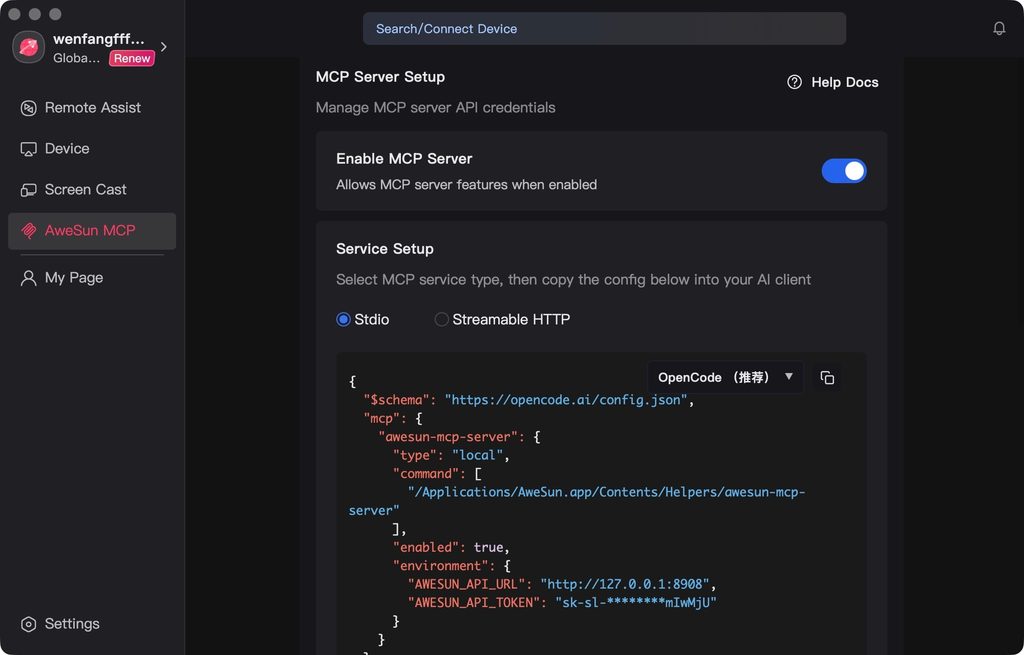
Task: Click the opencode.ai config.json URL text
Action: 566,400
